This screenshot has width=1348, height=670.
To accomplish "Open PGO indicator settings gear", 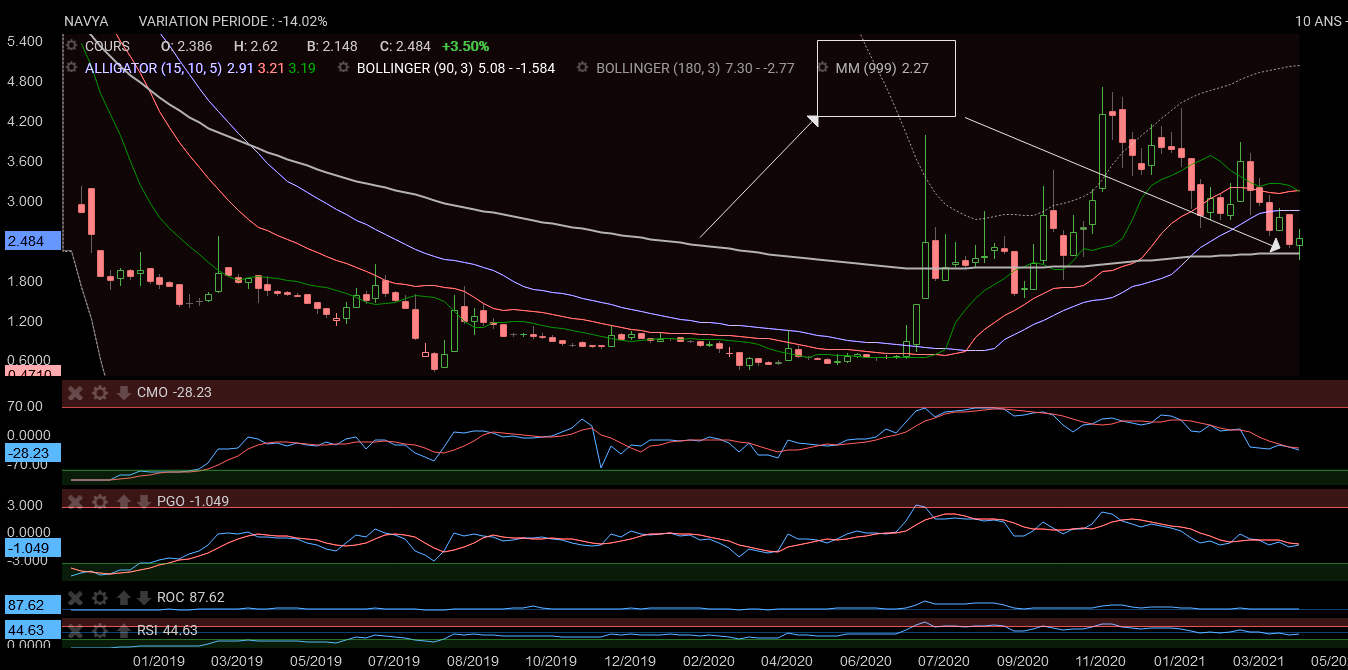I will pos(99,500).
